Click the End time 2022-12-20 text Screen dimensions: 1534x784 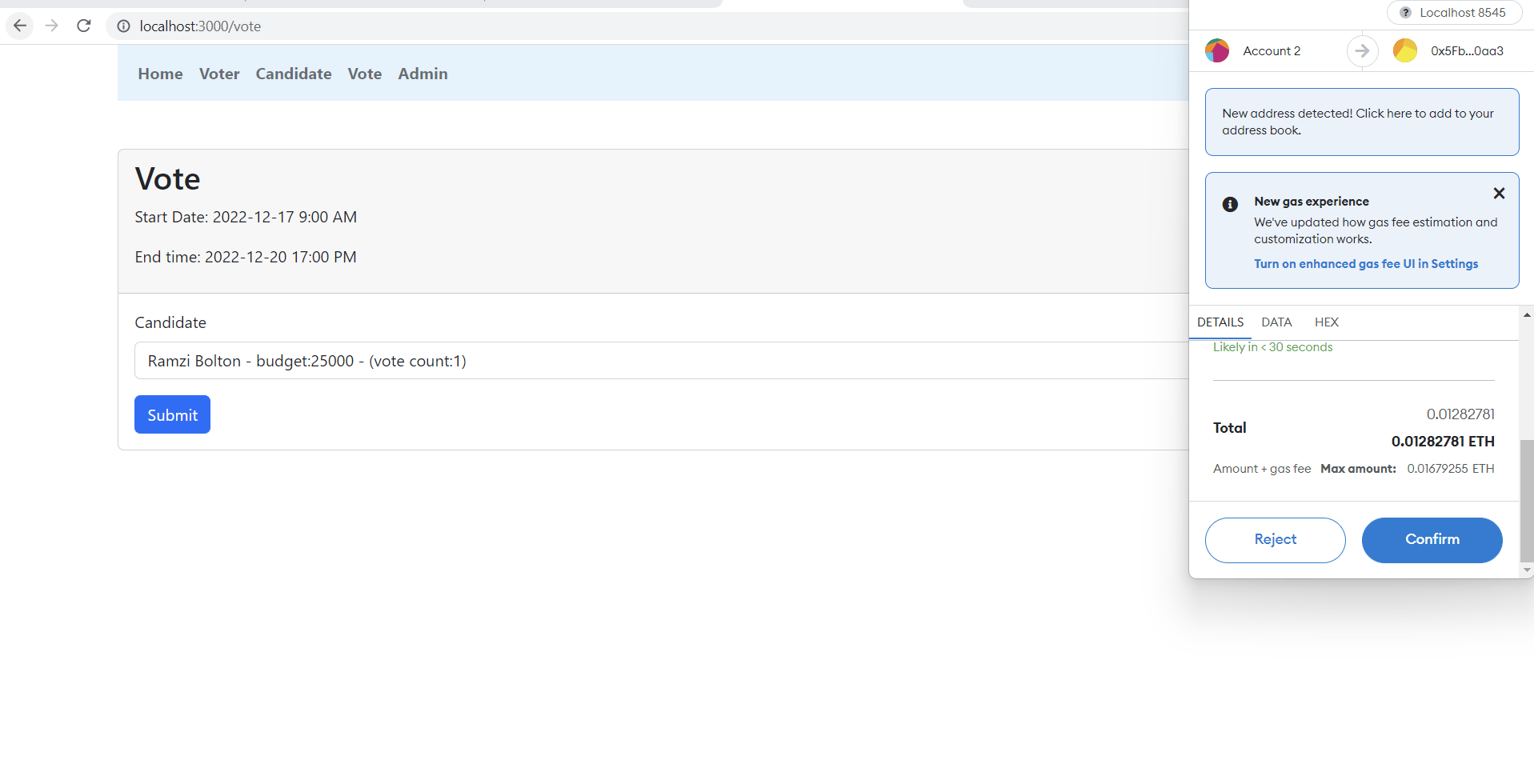coord(246,257)
